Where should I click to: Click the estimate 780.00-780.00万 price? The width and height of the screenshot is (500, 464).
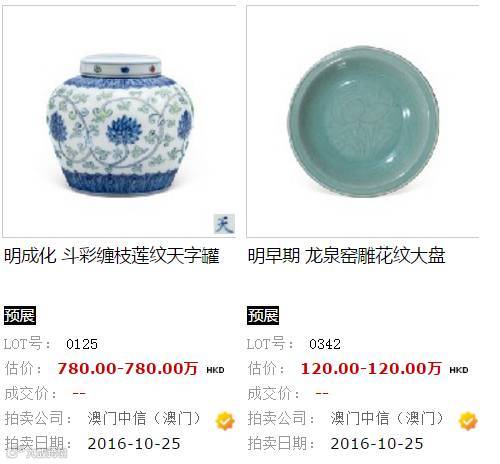[x=127, y=369]
